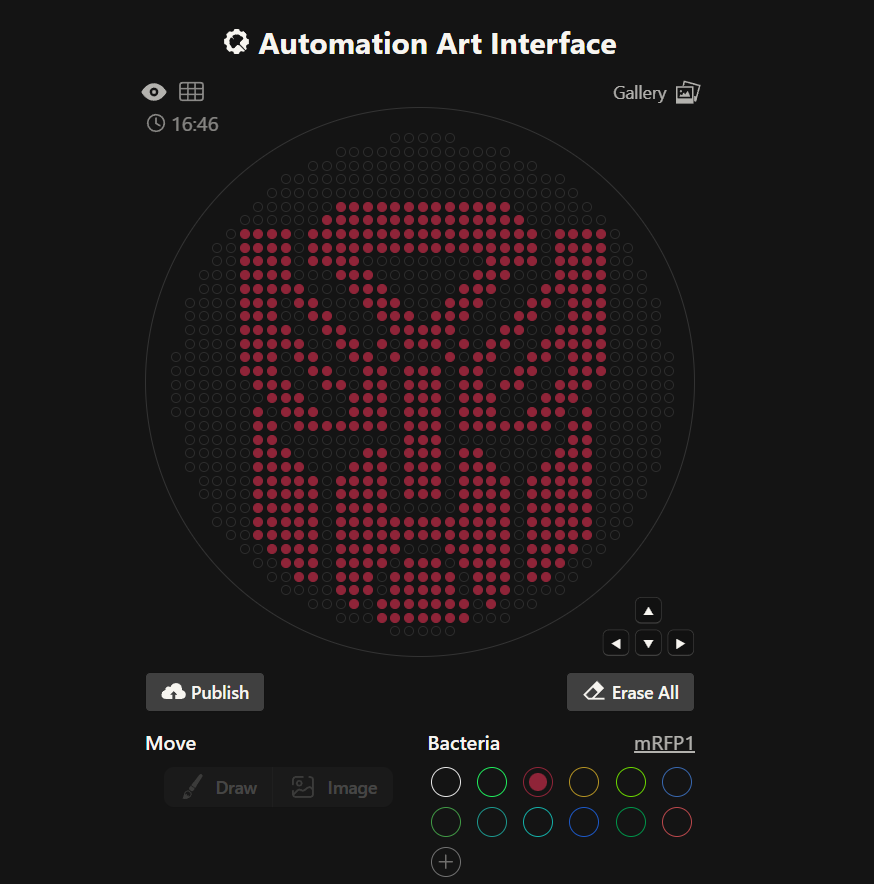Screen dimensions: 874x884
Task: Select the blue swatch in the first row
Action: [677, 782]
